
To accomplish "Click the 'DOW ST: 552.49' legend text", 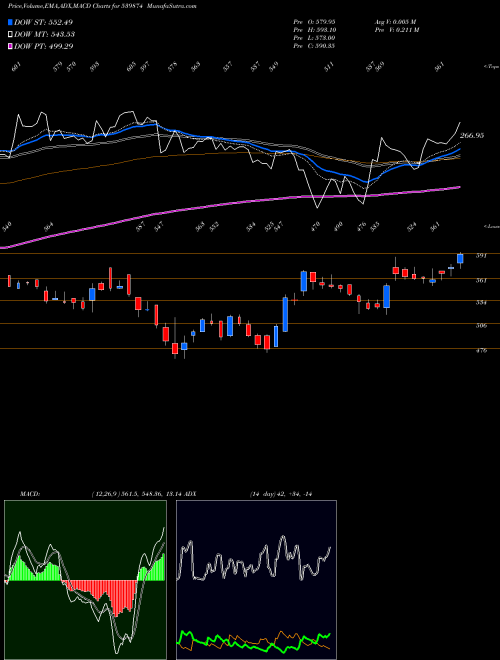I will (x=43, y=22).
